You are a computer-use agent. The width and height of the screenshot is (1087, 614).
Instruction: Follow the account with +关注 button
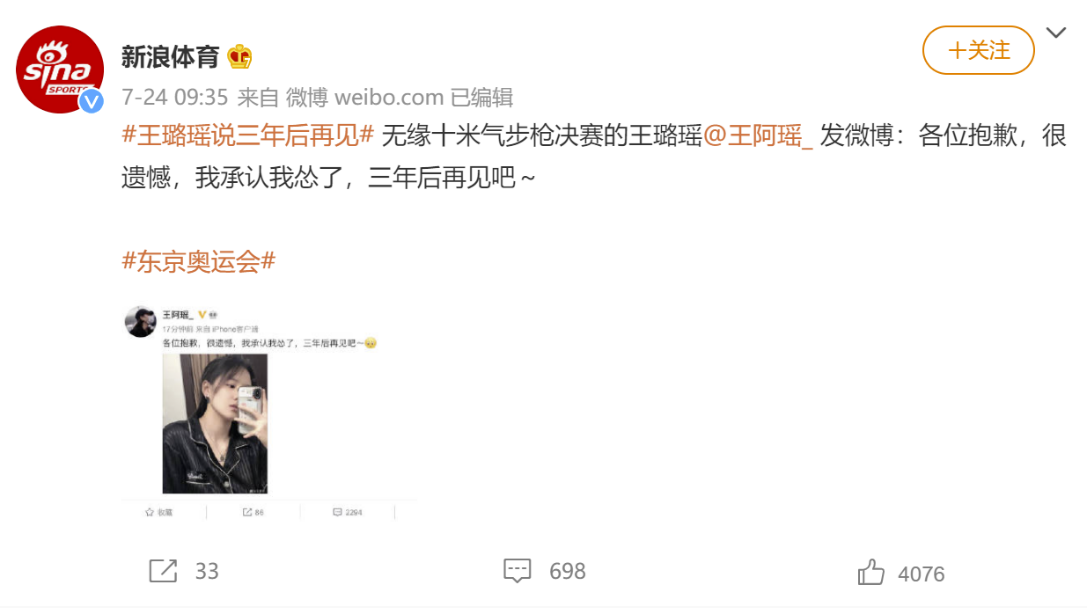coord(978,50)
